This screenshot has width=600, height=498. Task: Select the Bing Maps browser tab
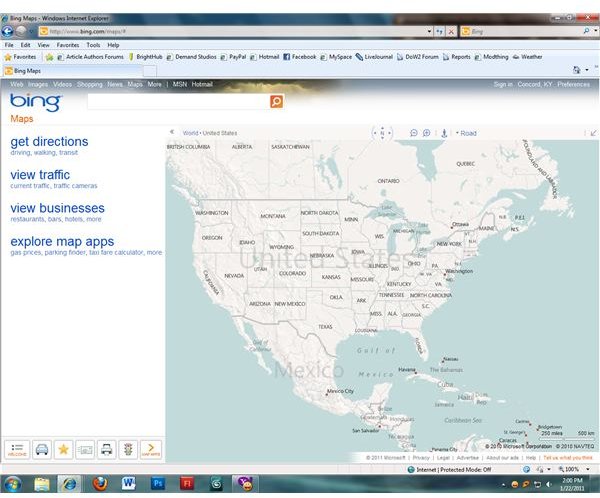(x=73, y=71)
